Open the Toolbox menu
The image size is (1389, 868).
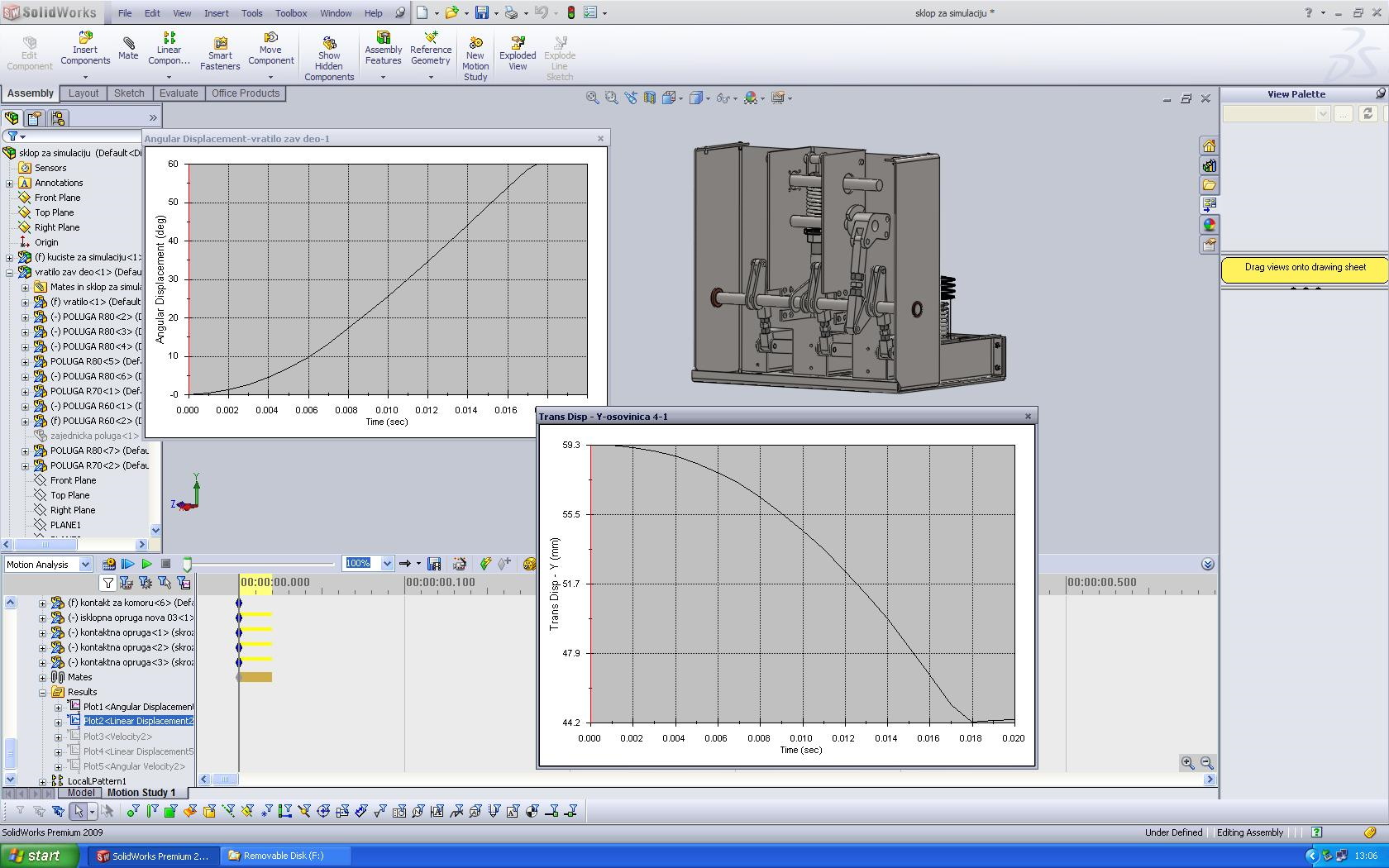(291, 13)
